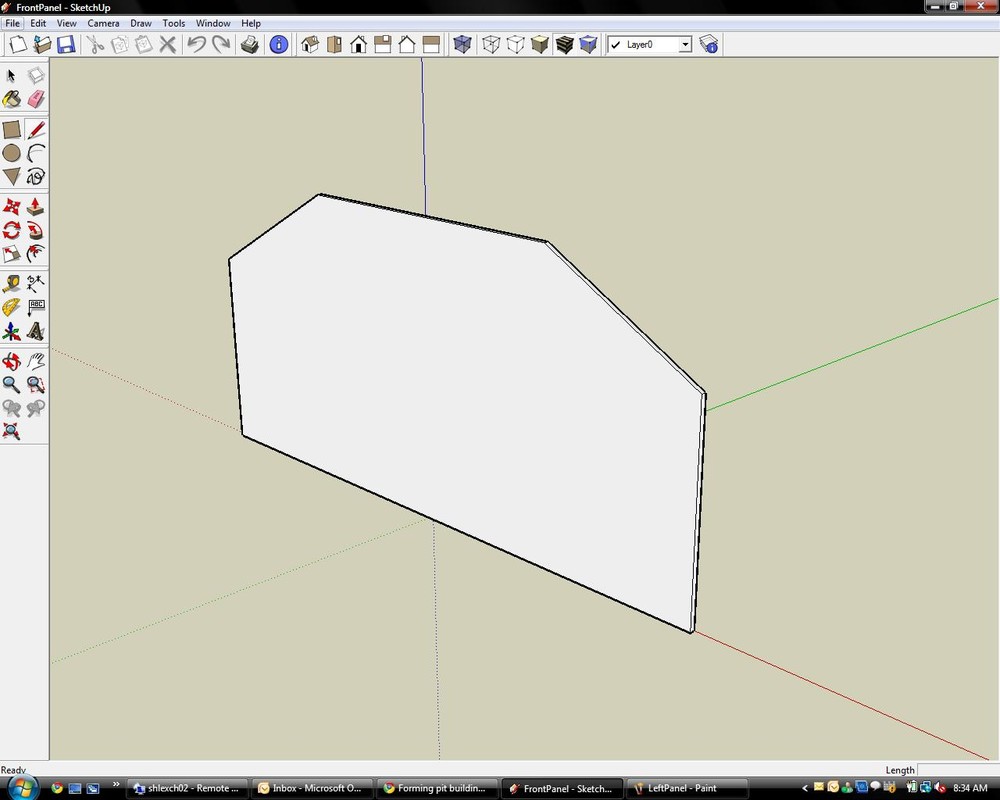1000x800 pixels.
Task: Open the Layer0 dropdown list
Action: point(684,44)
